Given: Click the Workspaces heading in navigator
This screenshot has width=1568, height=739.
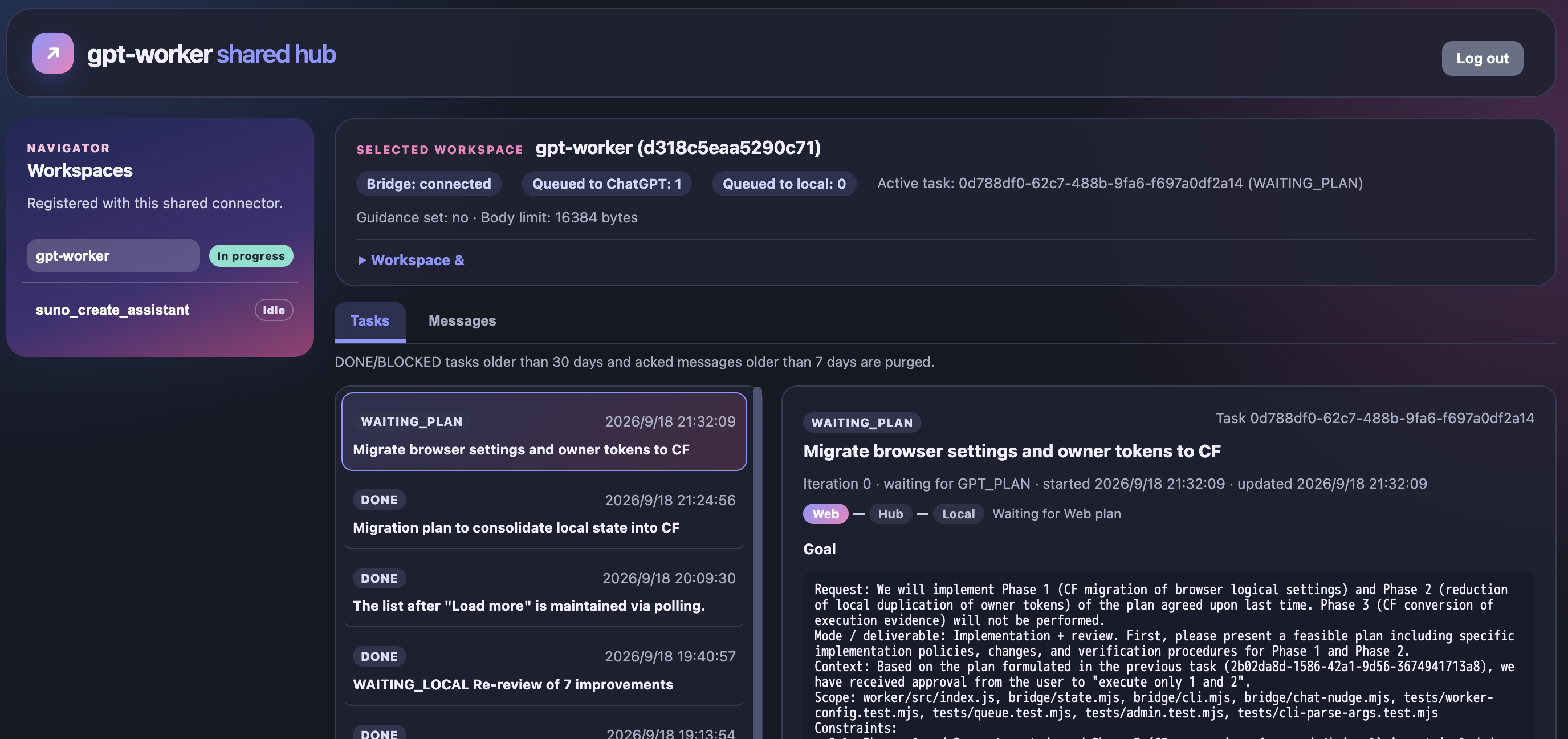Looking at the screenshot, I should tap(80, 170).
